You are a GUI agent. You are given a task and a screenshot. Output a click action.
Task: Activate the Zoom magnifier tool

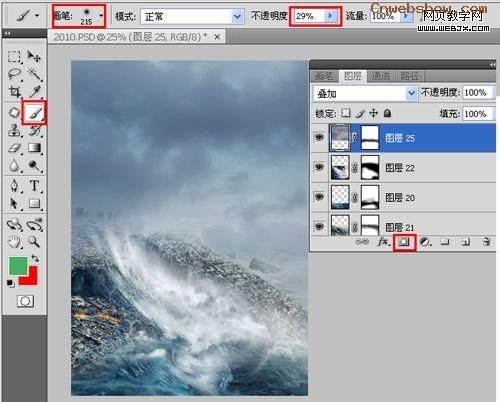coord(34,241)
